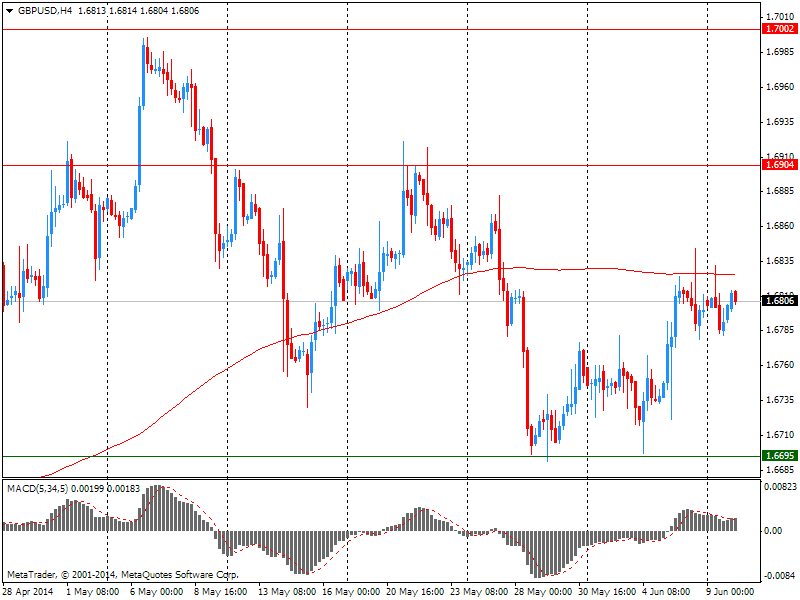Select the 1.6904 red price level label
The image size is (800, 600).
click(780, 164)
